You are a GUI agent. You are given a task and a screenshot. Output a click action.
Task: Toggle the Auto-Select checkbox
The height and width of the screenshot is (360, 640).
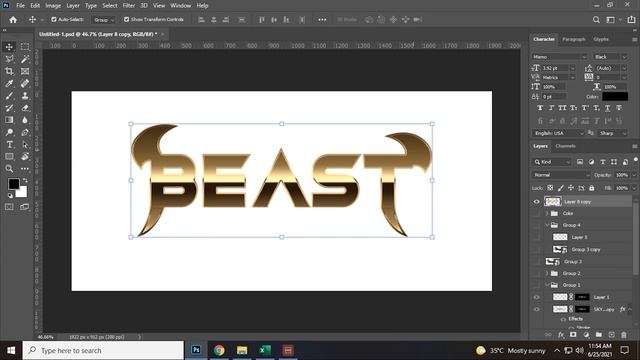tap(53, 19)
